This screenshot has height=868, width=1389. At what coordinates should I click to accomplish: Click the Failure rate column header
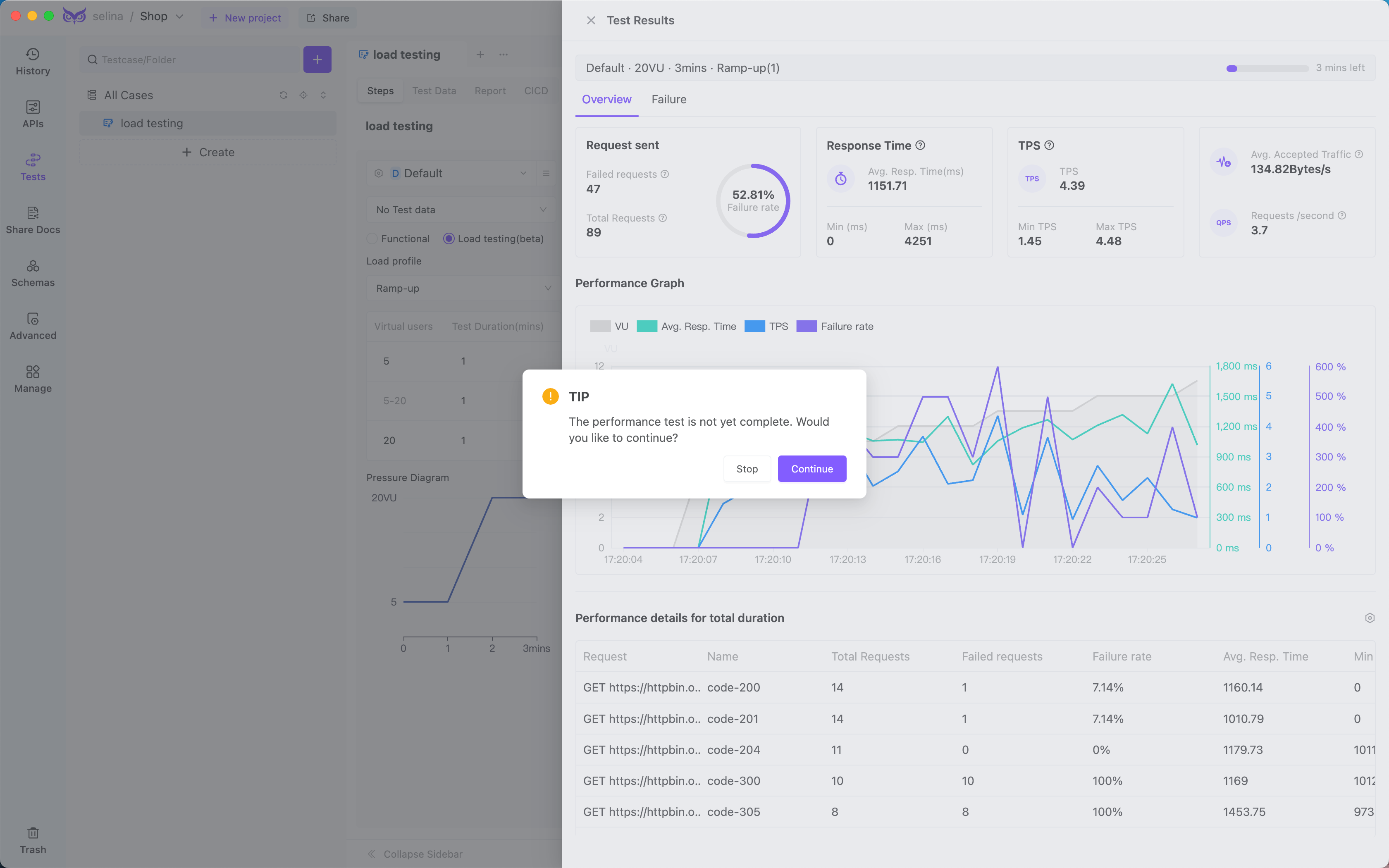(1122, 656)
